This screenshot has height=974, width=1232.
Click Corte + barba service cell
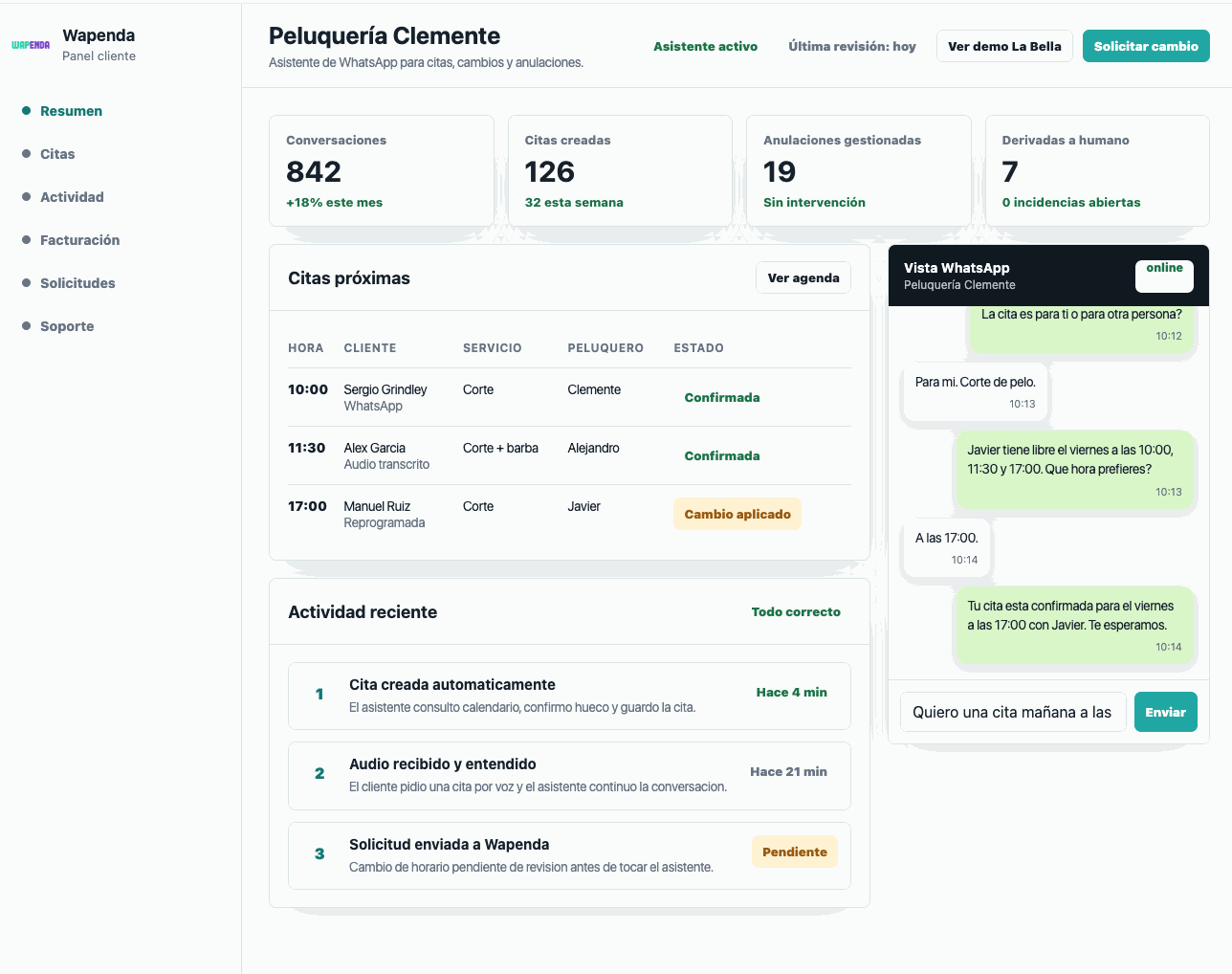(x=500, y=448)
